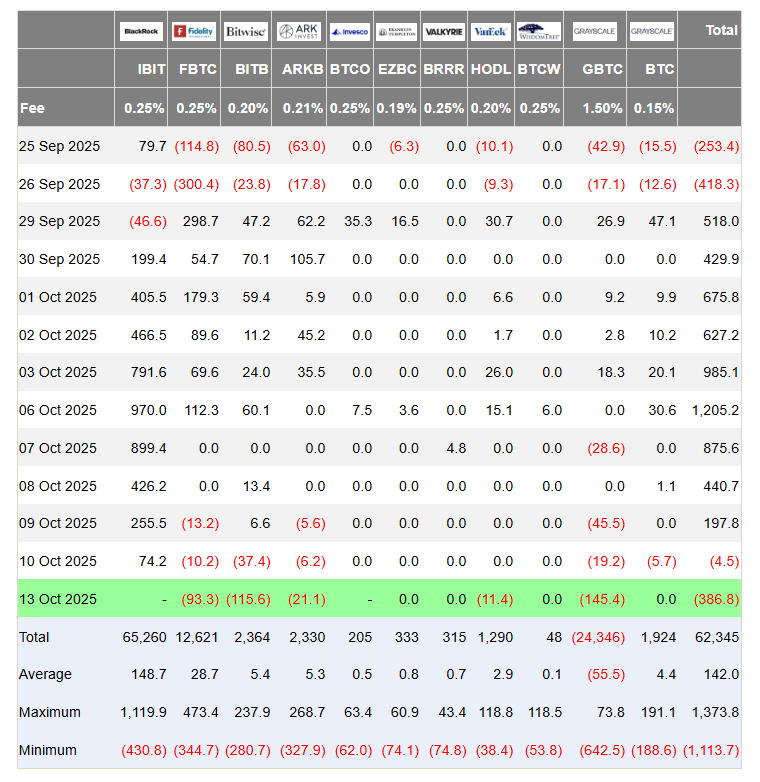Viewport: 760px width, 782px height.
Task: Click the Fidelity logo
Action: [x=194, y=31]
